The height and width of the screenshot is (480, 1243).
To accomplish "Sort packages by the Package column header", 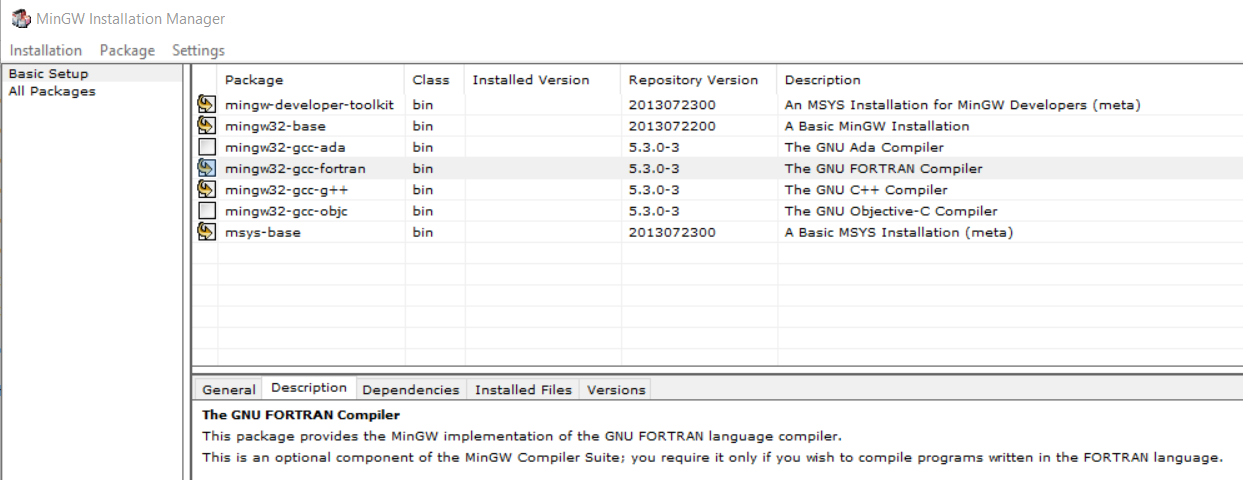I will coord(254,80).
